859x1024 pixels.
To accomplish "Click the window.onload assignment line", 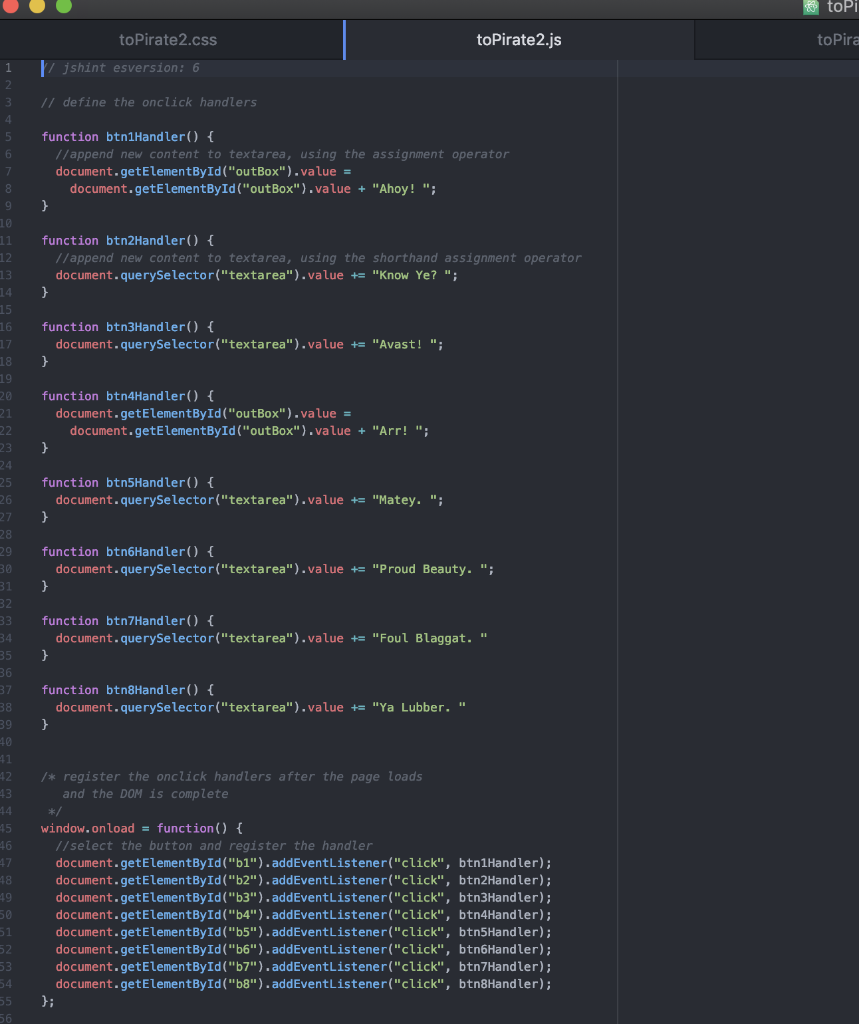I will [x=142, y=829].
